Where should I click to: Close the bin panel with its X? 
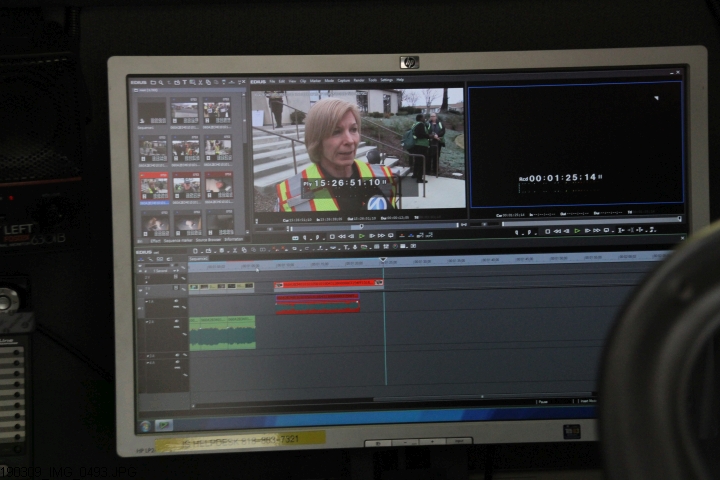pyautogui.click(x=243, y=82)
